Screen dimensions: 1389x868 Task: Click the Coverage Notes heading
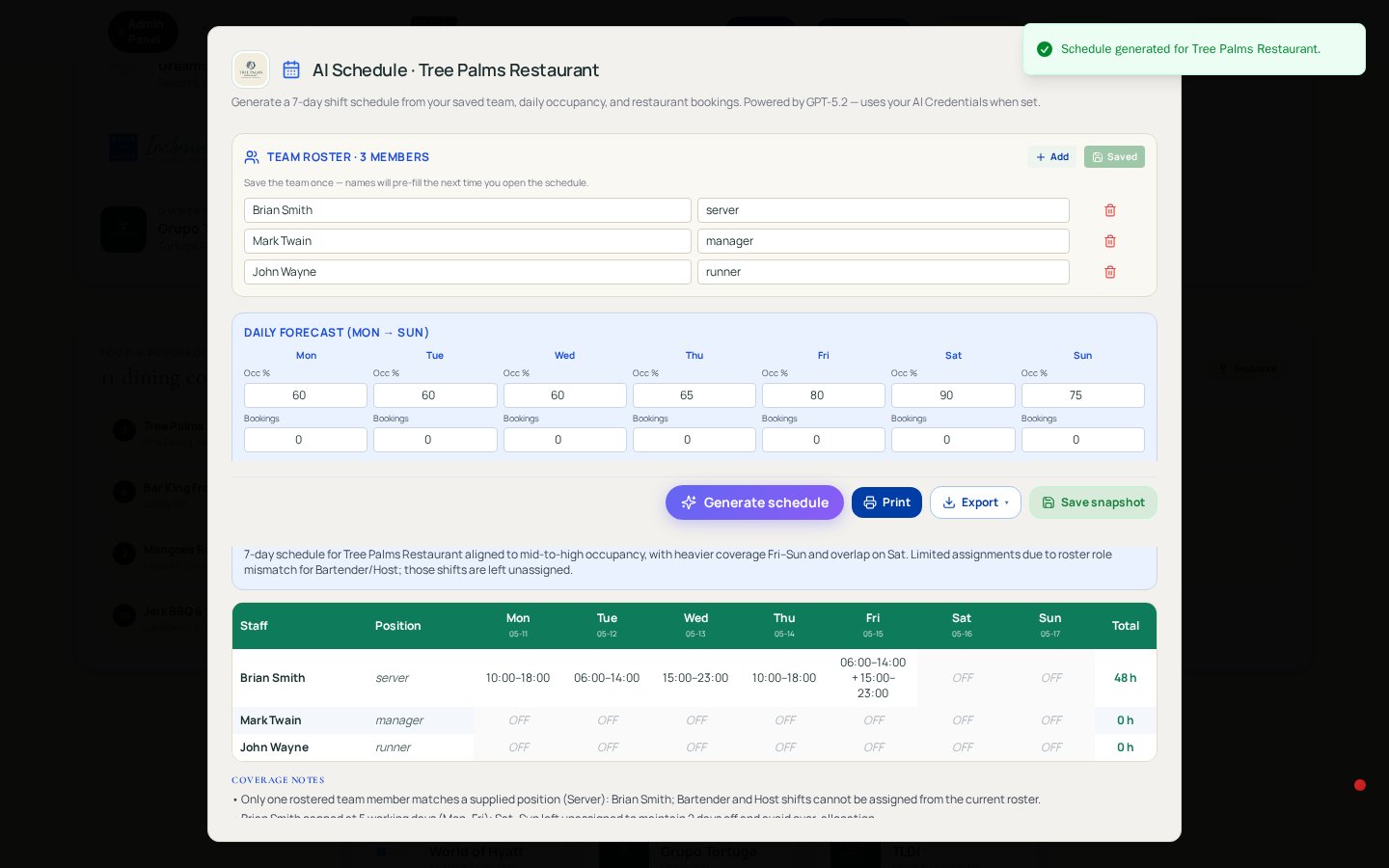[x=278, y=780]
